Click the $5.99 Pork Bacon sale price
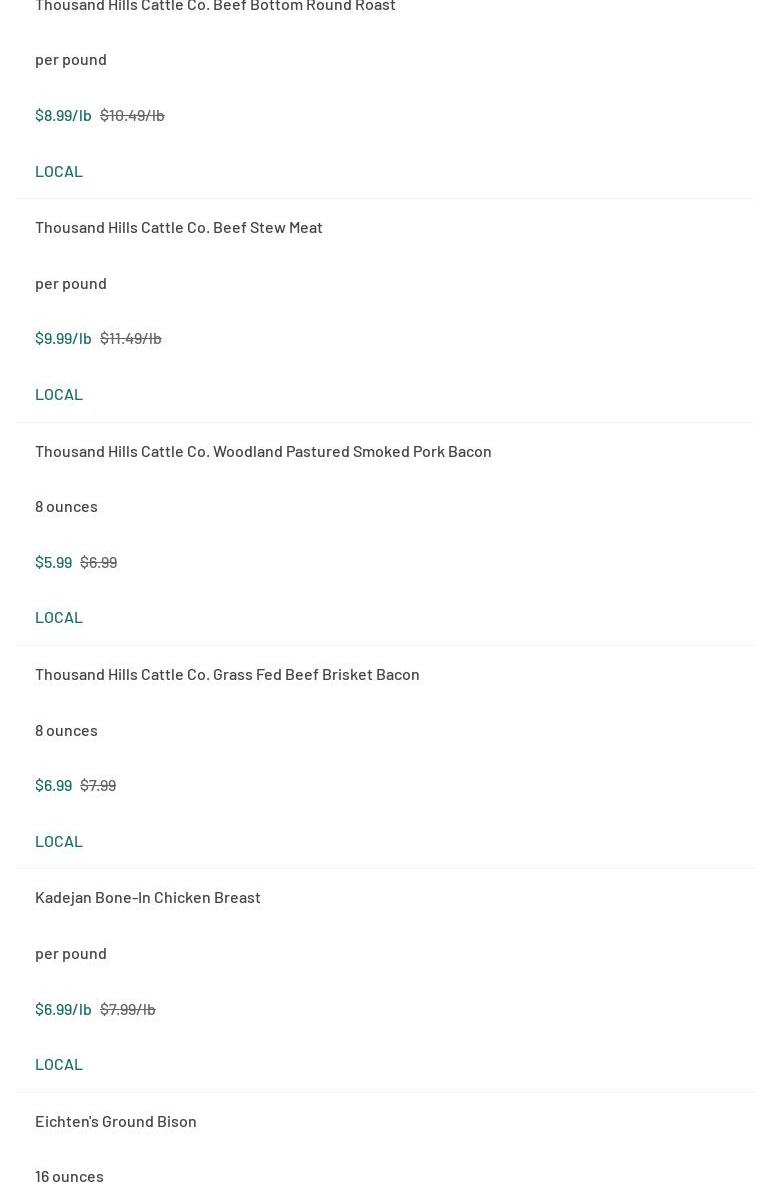 [53, 562]
